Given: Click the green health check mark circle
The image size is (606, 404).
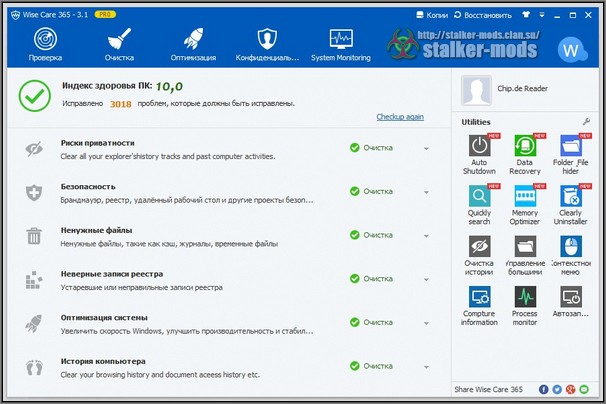Looking at the screenshot, I should pos(35,96).
